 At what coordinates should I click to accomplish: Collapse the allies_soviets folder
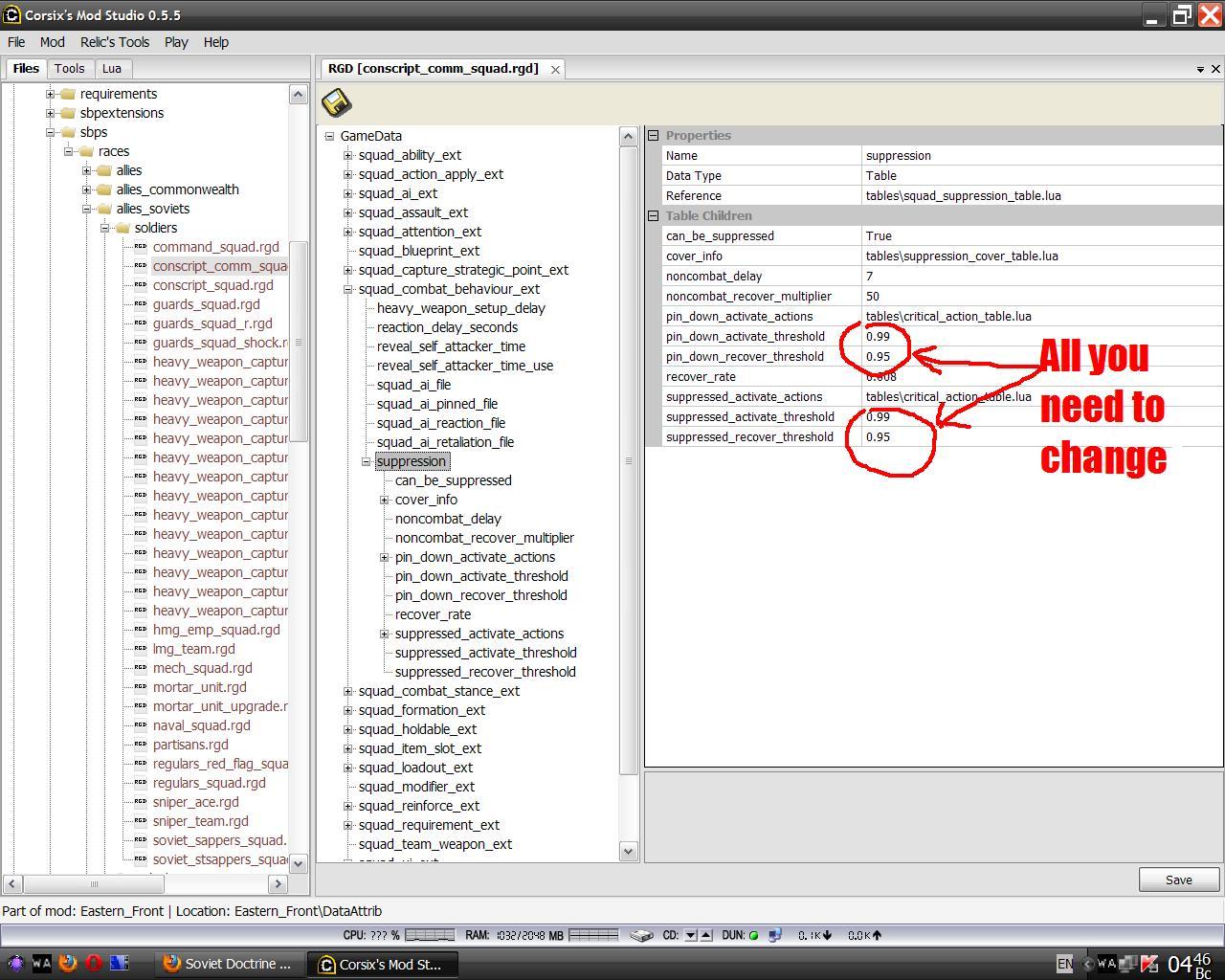click(x=87, y=209)
